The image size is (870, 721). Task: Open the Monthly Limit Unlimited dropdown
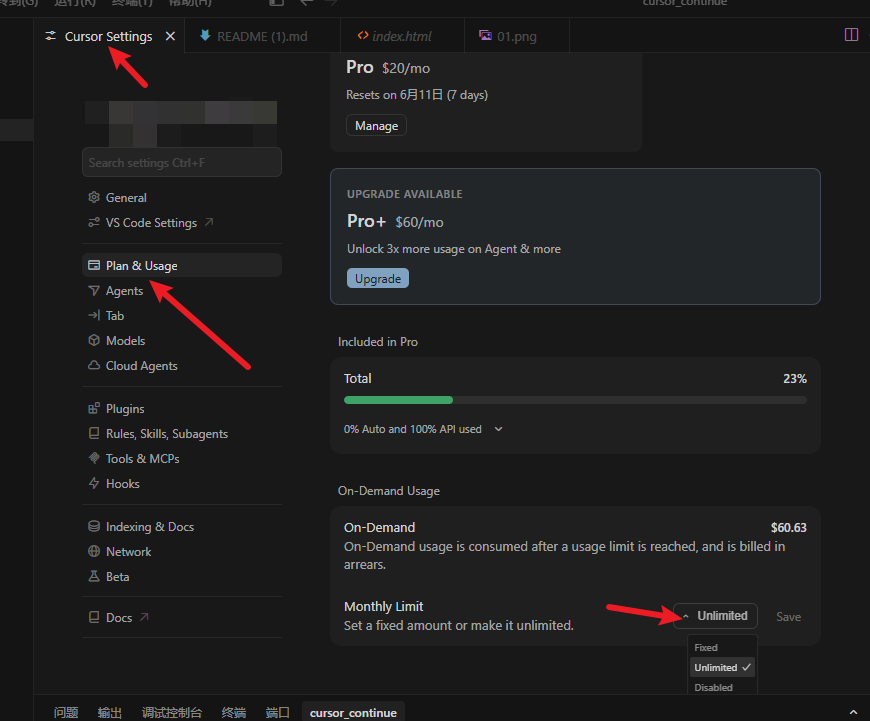click(715, 616)
